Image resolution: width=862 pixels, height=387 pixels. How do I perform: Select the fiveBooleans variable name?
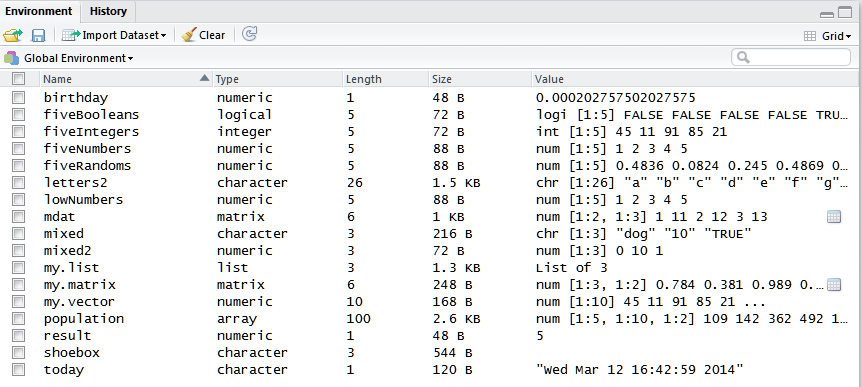tap(91, 115)
